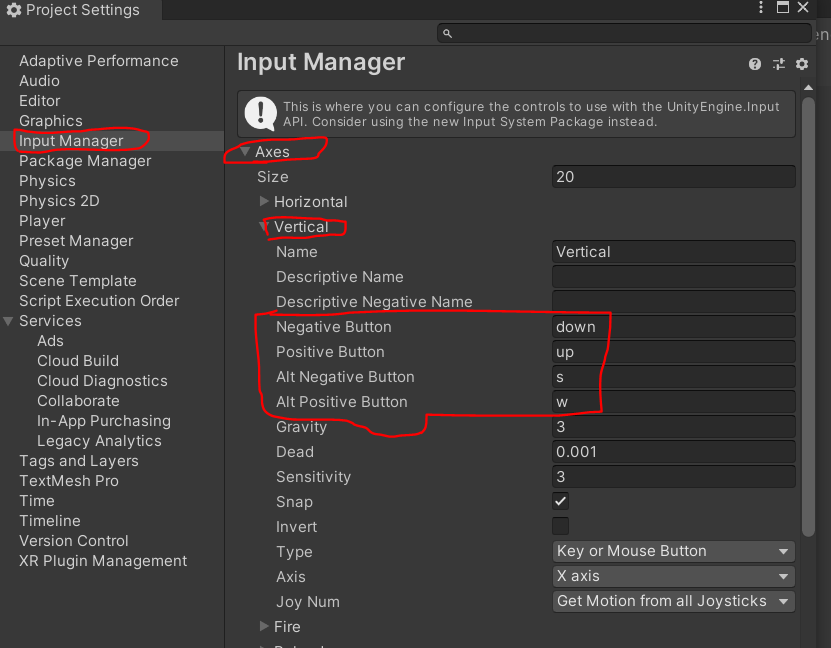The image size is (831, 648).
Task: Open Scene Template settings
Action: (x=78, y=281)
